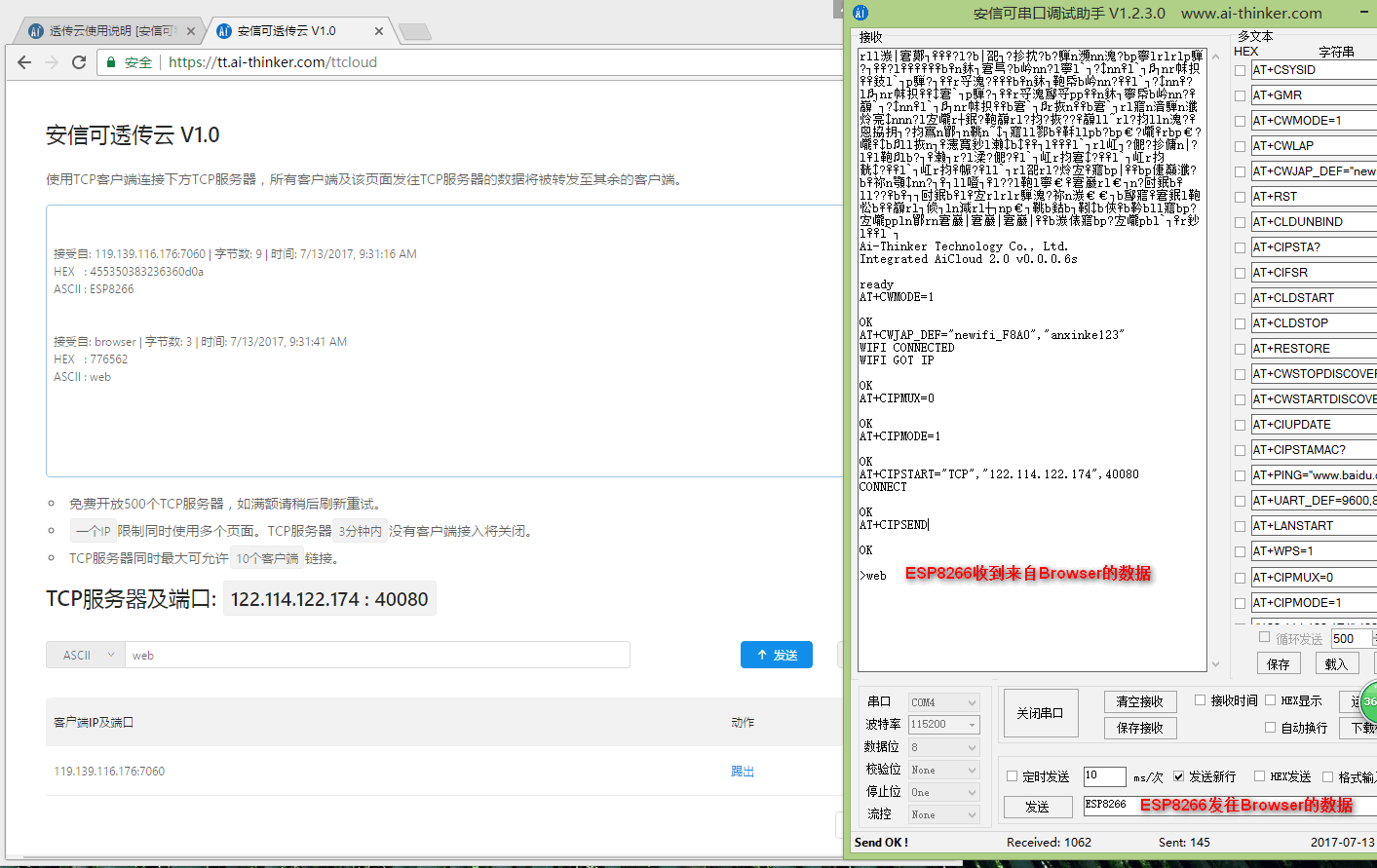This screenshot has width=1377, height=868.
Task: Click the AT+CIPMUX=0 command field
Action: point(1314,577)
